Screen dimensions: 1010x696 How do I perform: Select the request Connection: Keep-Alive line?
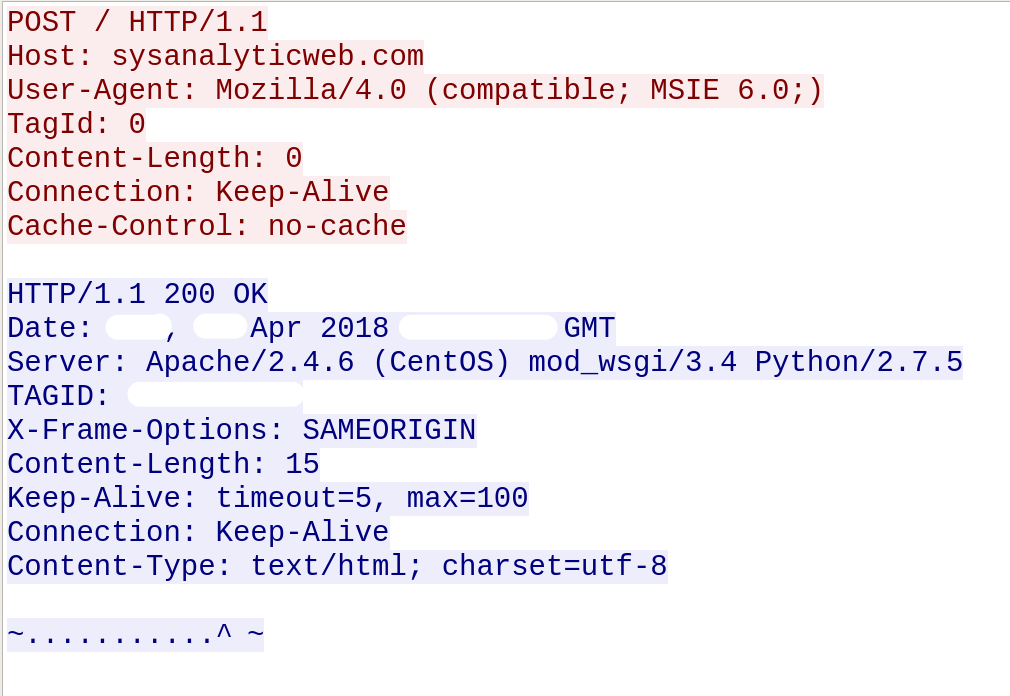point(198,192)
